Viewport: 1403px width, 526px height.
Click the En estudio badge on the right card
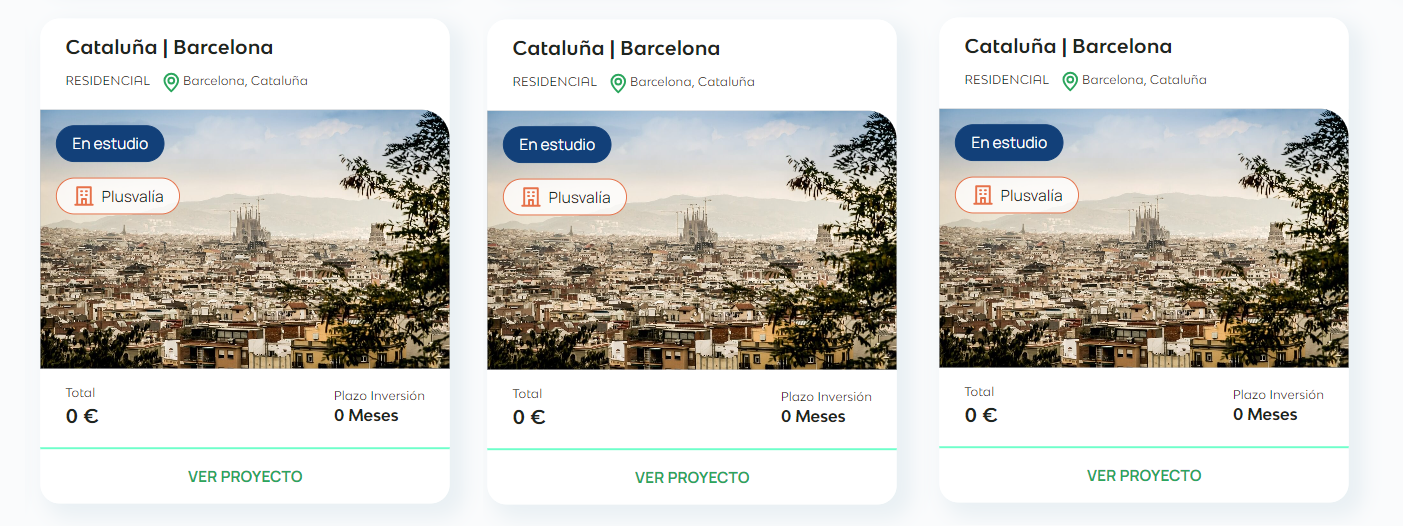click(x=1009, y=143)
